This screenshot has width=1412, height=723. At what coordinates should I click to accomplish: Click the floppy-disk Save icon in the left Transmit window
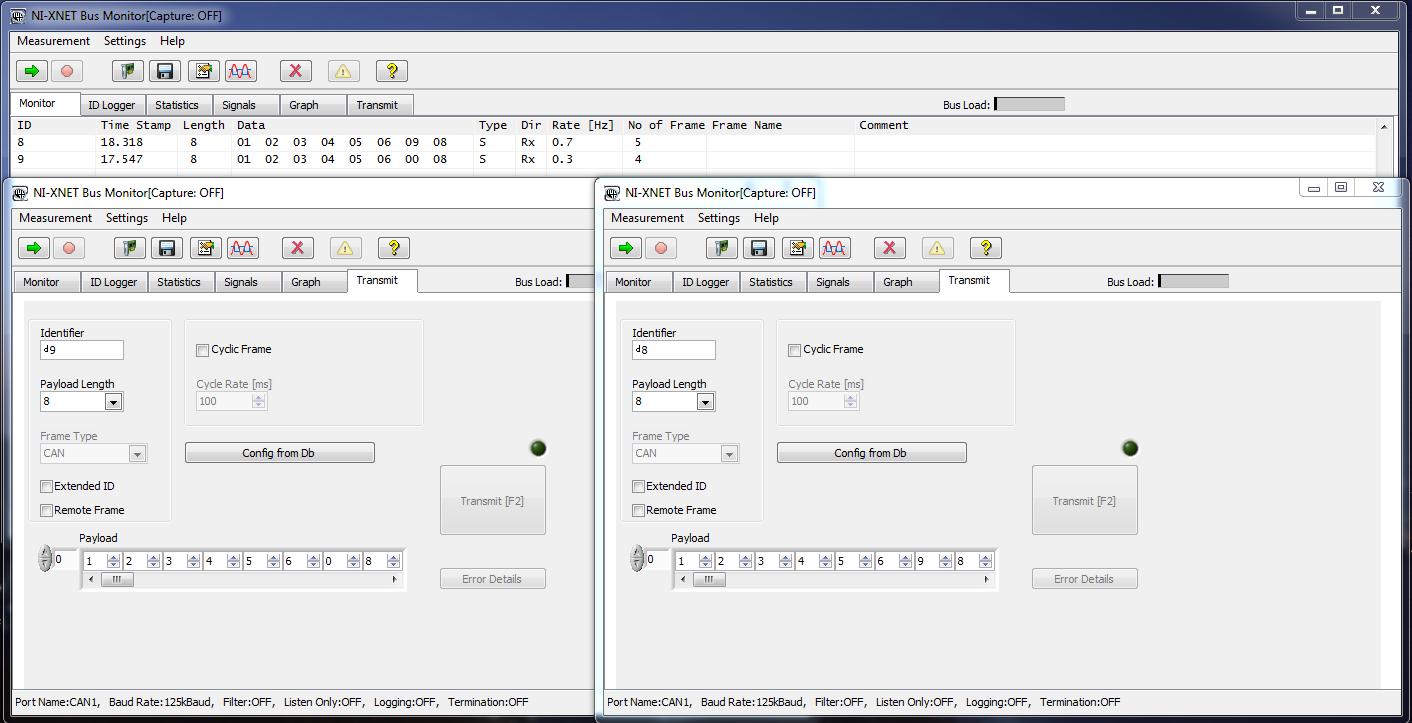pos(167,248)
